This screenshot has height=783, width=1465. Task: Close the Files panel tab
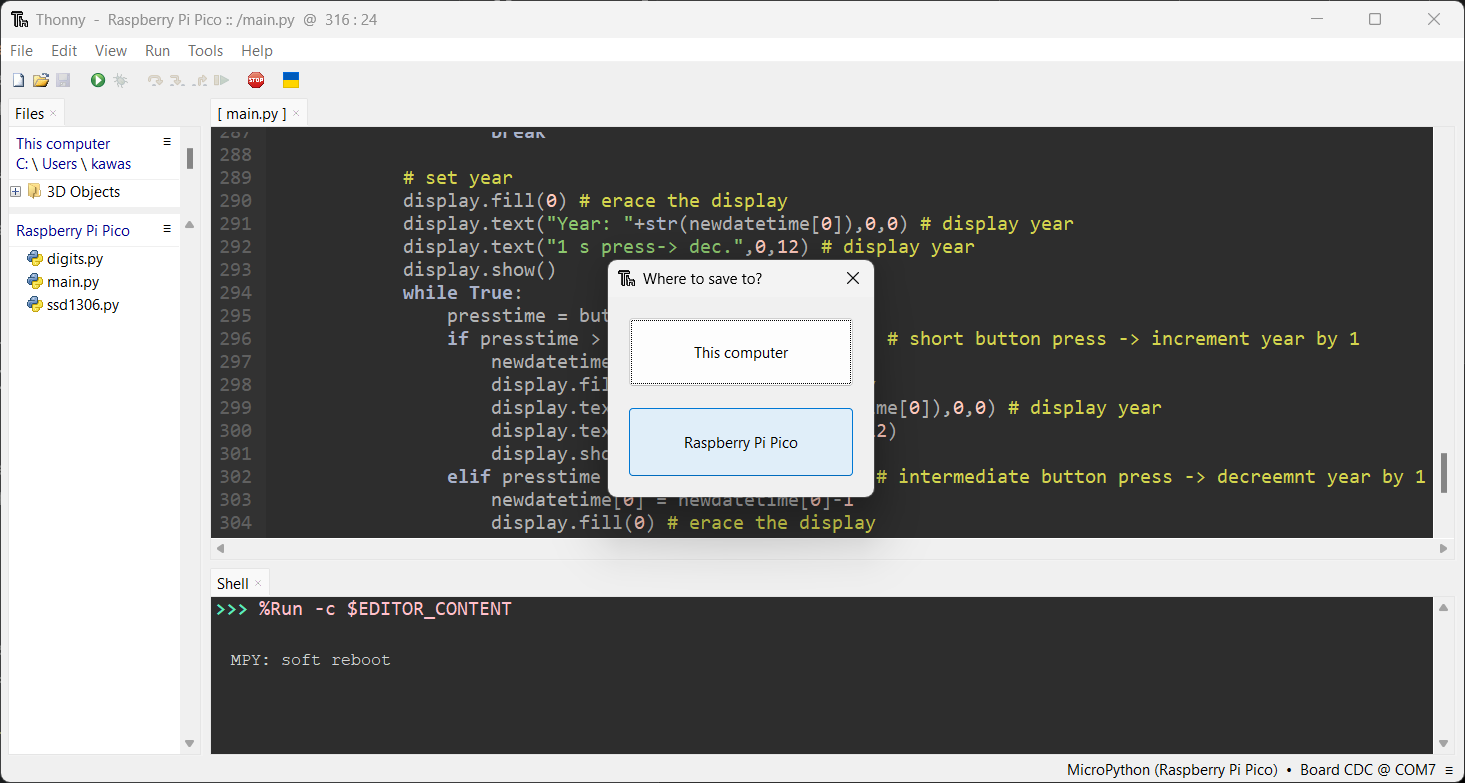[x=53, y=114]
